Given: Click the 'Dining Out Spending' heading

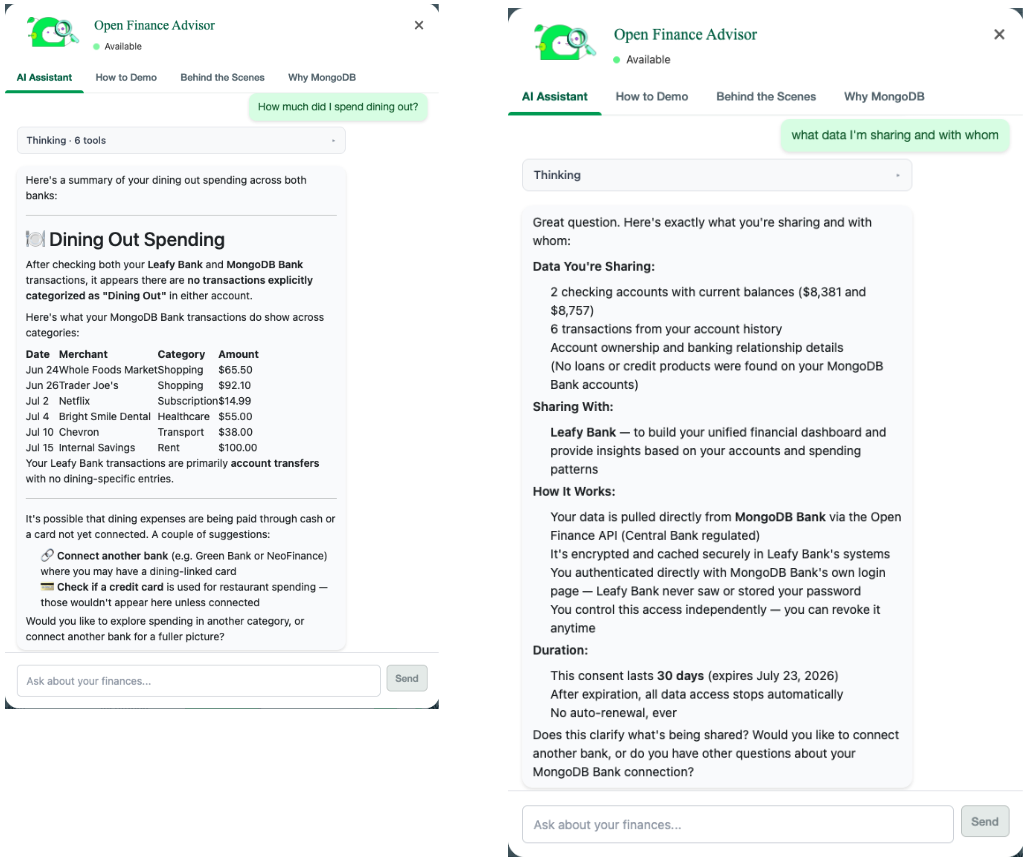Looking at the screenshot, I should pos(136,239).
